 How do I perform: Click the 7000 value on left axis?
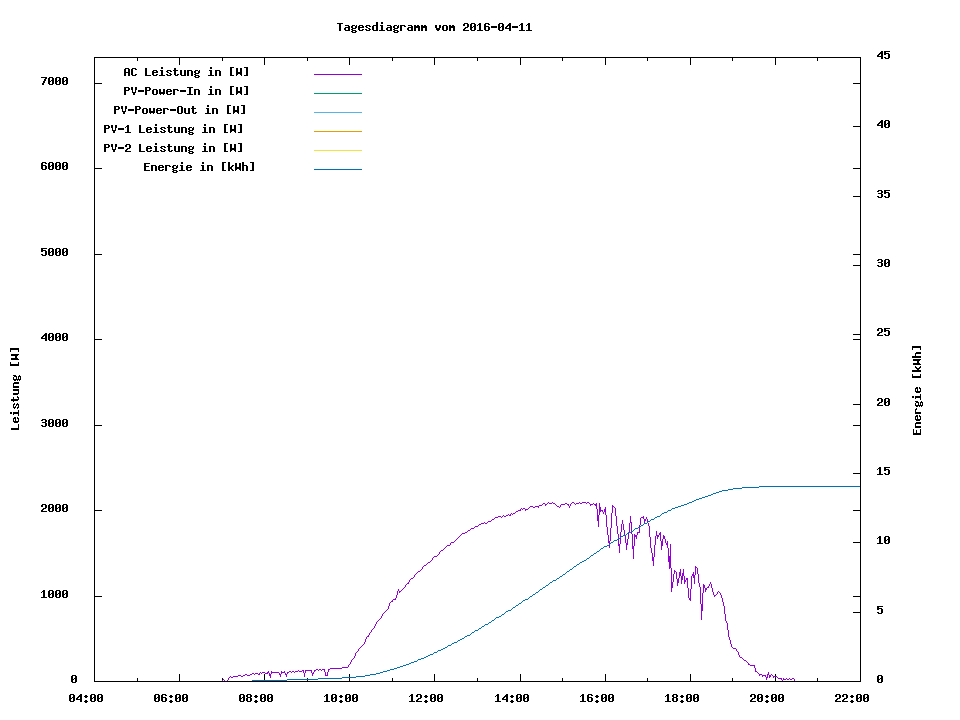54,82
